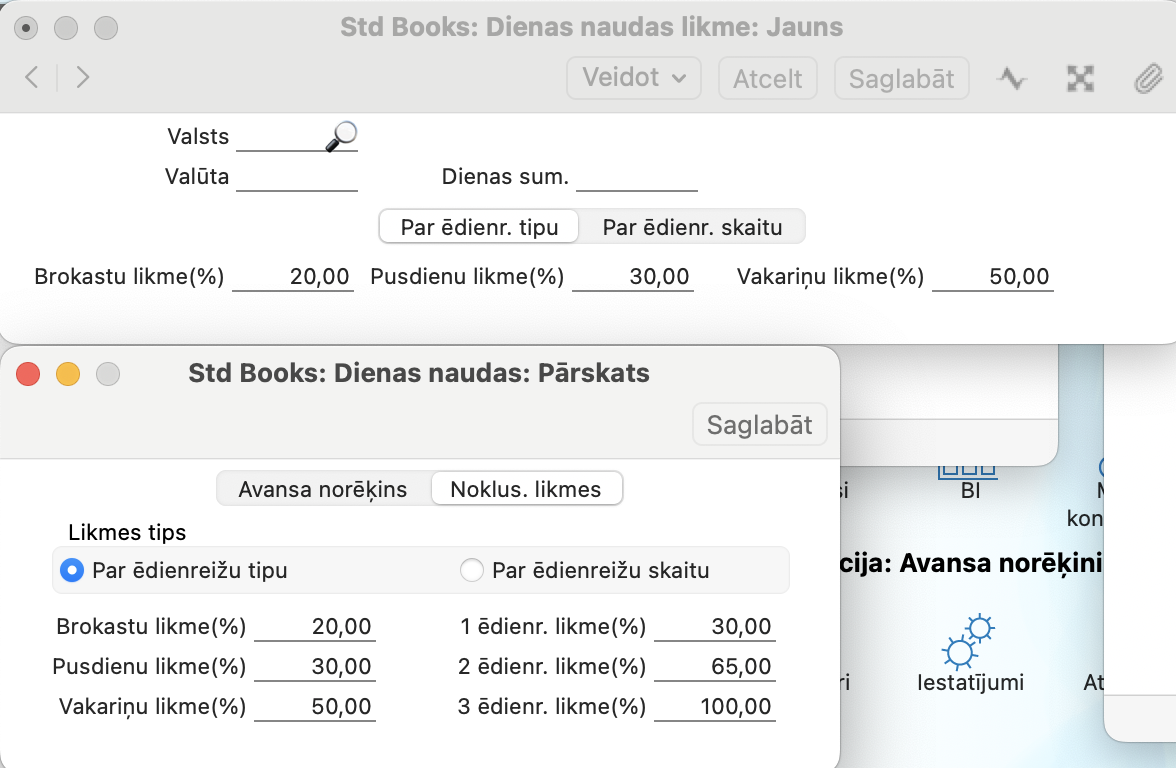Go to next record arrow in Jauns window

click(82, 77)
